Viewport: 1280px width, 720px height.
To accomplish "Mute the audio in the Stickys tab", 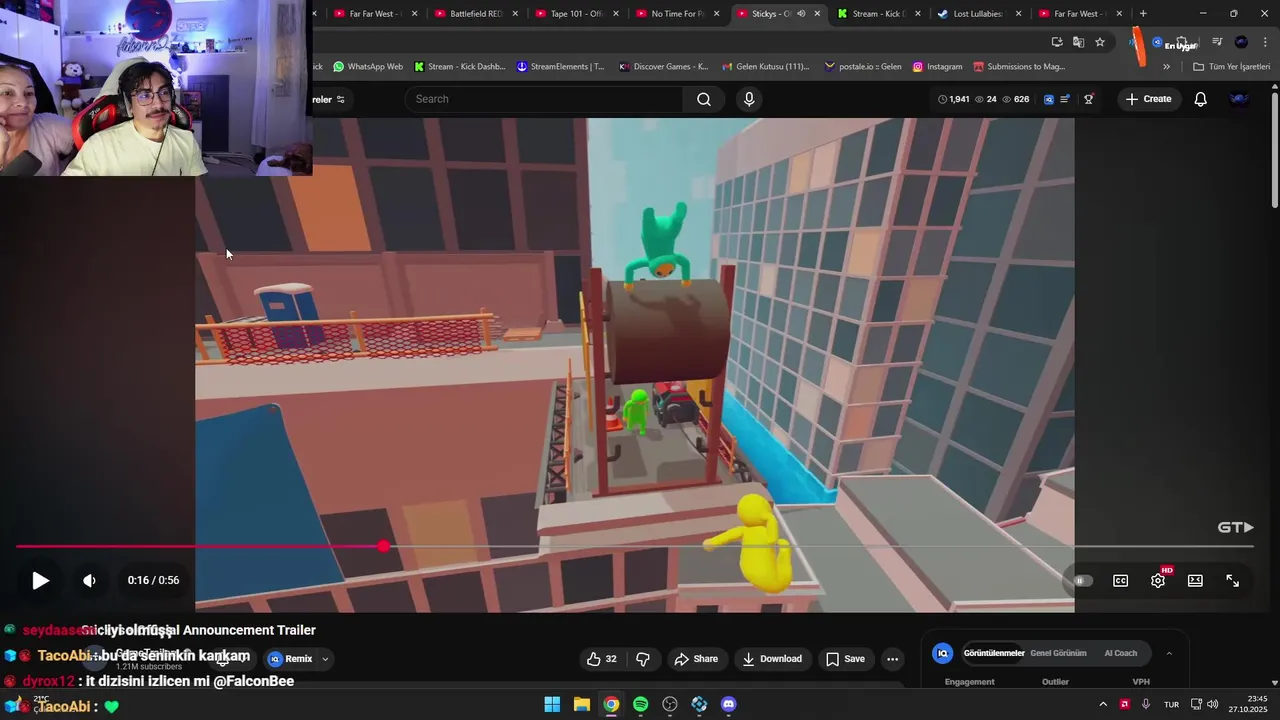I will (x=801, y=14).
